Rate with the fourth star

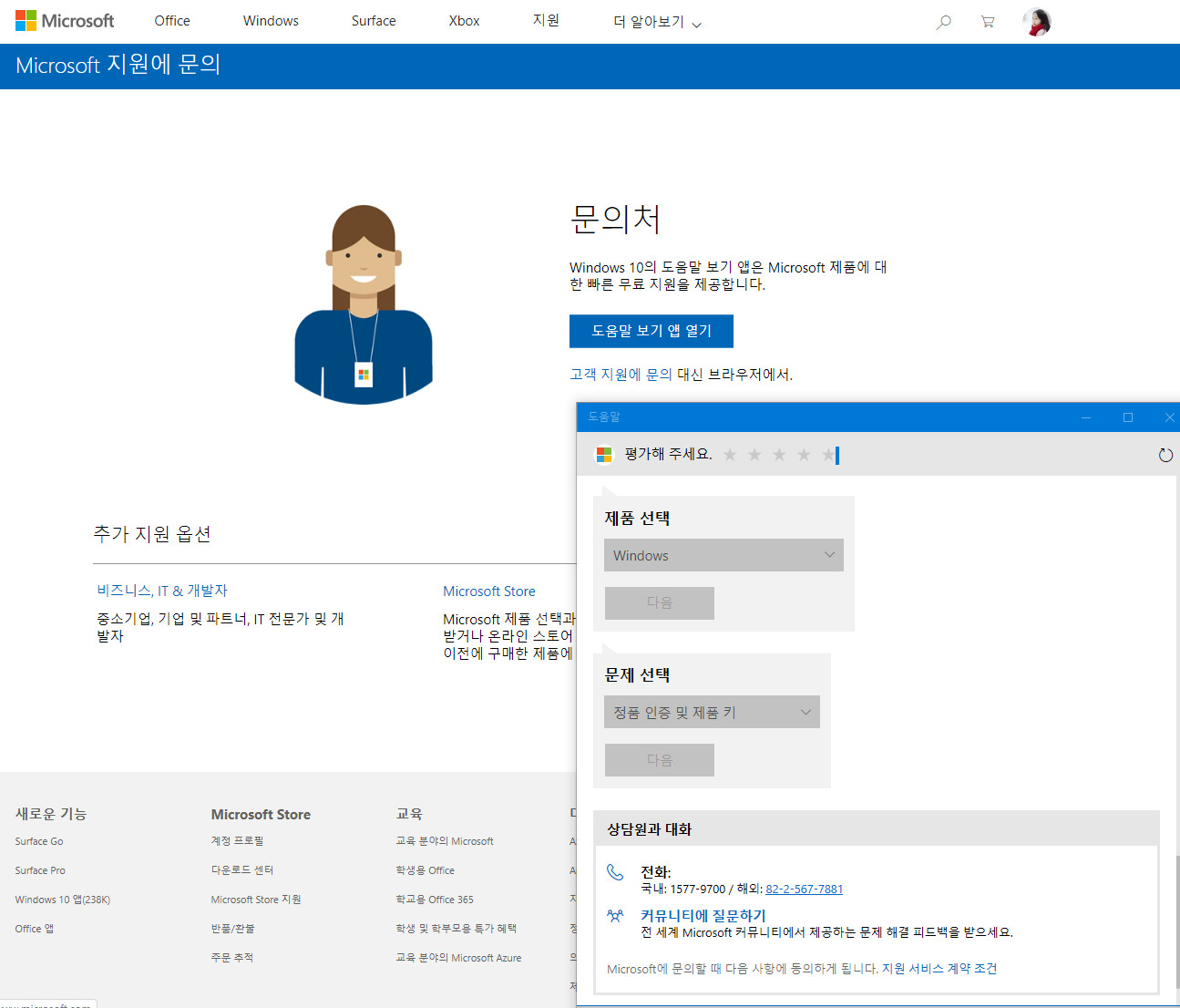[804, 455]
